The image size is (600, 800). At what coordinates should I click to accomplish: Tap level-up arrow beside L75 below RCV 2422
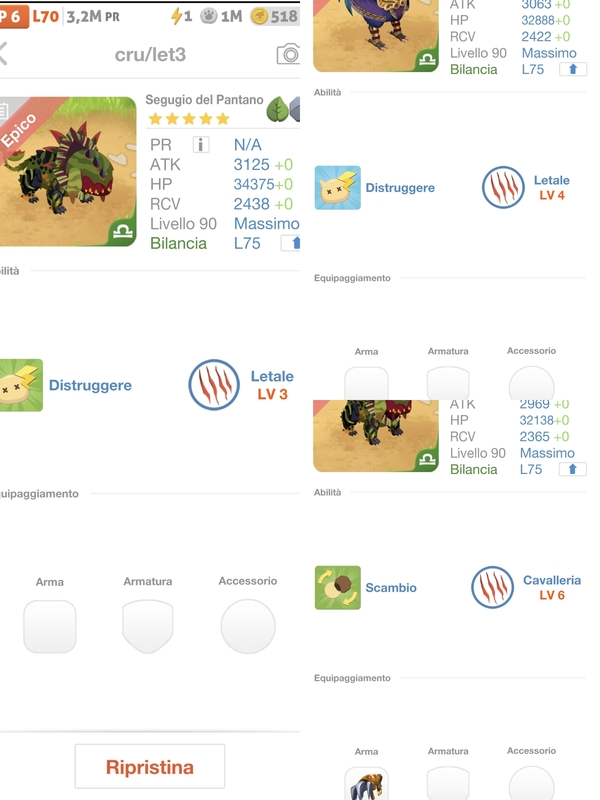(572, 69)
